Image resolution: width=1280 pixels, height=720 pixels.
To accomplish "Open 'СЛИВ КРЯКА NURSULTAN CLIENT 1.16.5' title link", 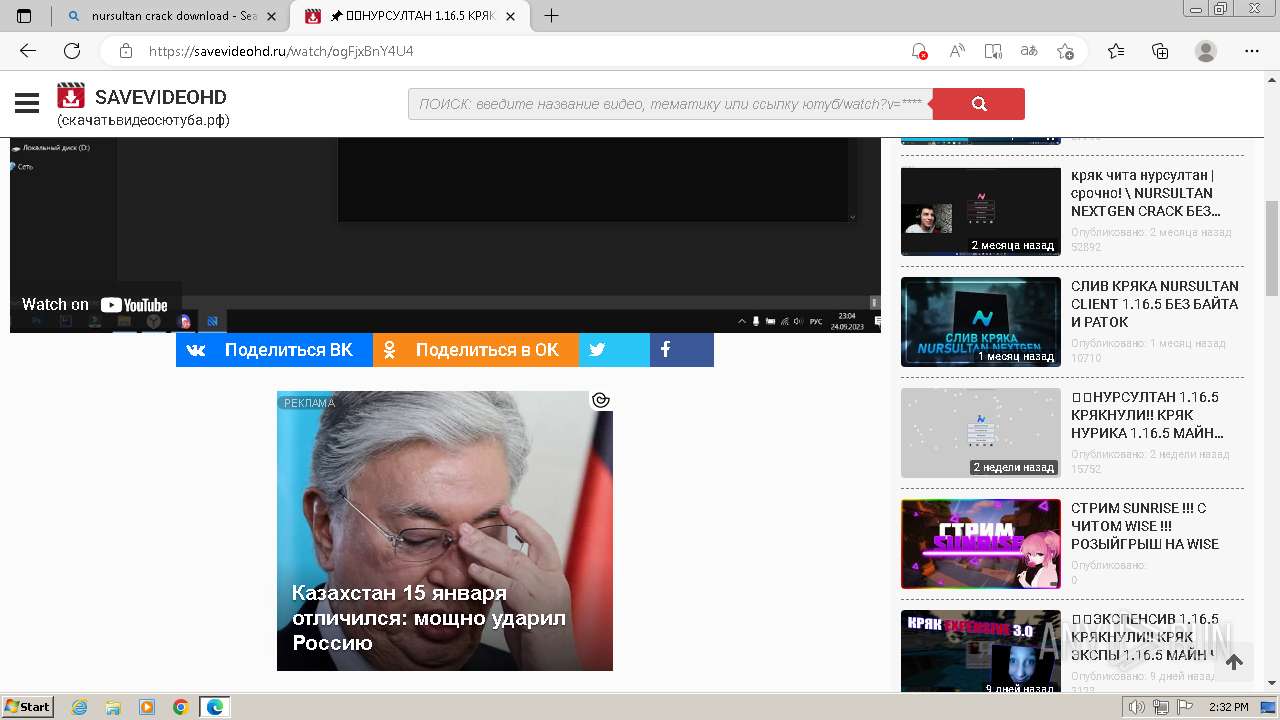I will [x=1155, y=304].
